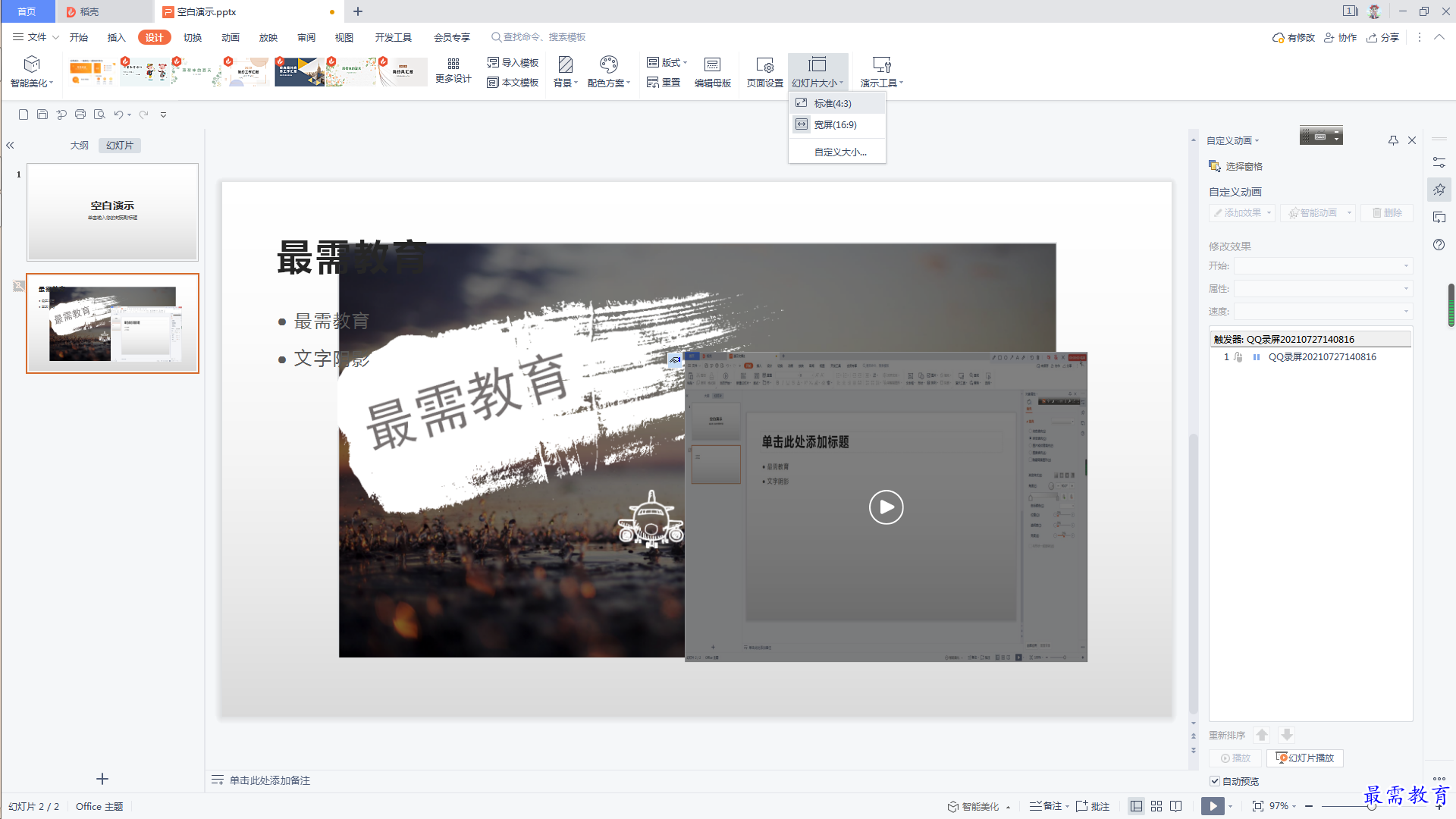Click the Undo arrow icon
Image resolution: width=1456 pixels, height=819 pixels.
(118, 115)
